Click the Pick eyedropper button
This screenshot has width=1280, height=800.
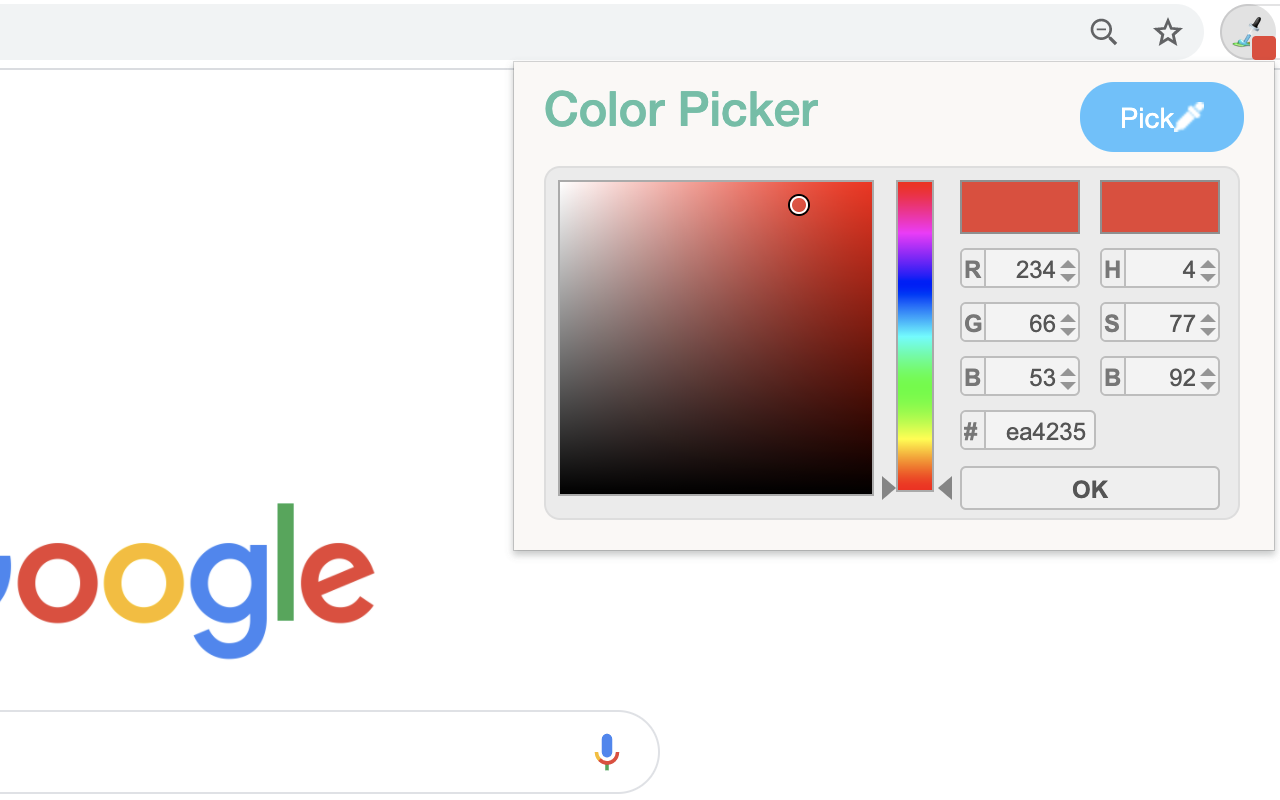click(1161, 117)
